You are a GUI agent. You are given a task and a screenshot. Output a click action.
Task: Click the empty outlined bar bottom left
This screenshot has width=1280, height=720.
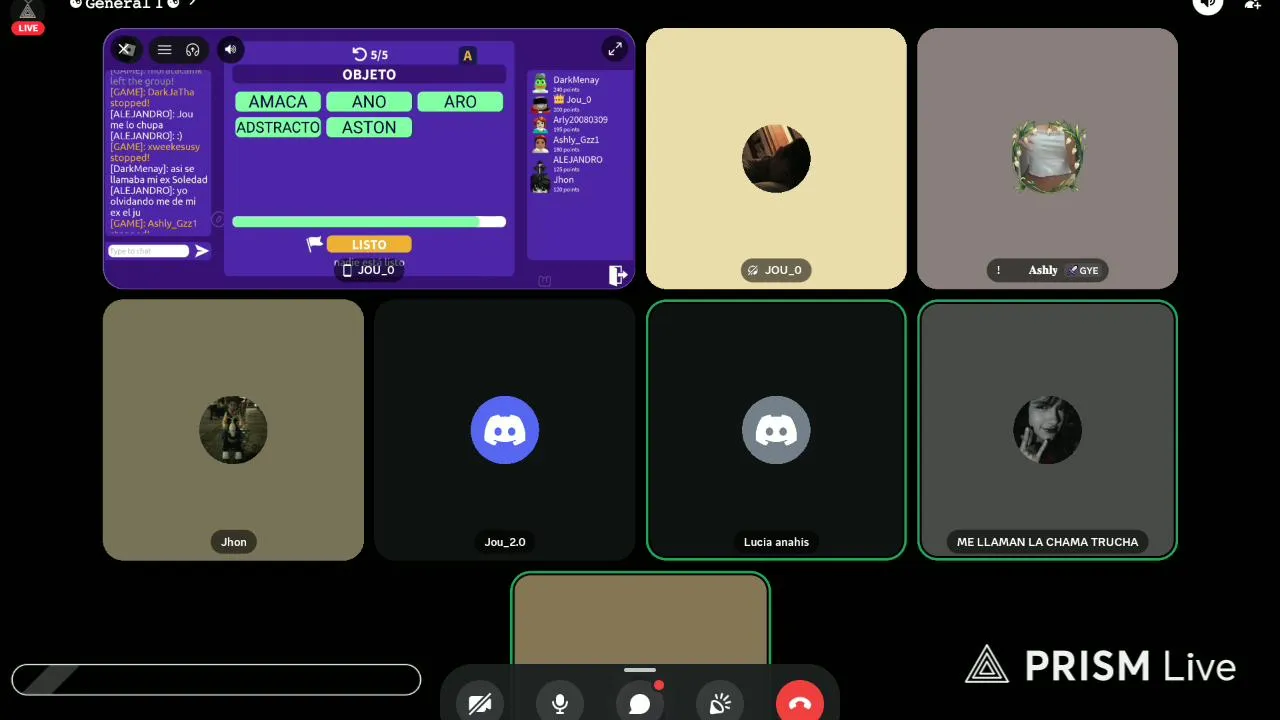tap(216, 679)
